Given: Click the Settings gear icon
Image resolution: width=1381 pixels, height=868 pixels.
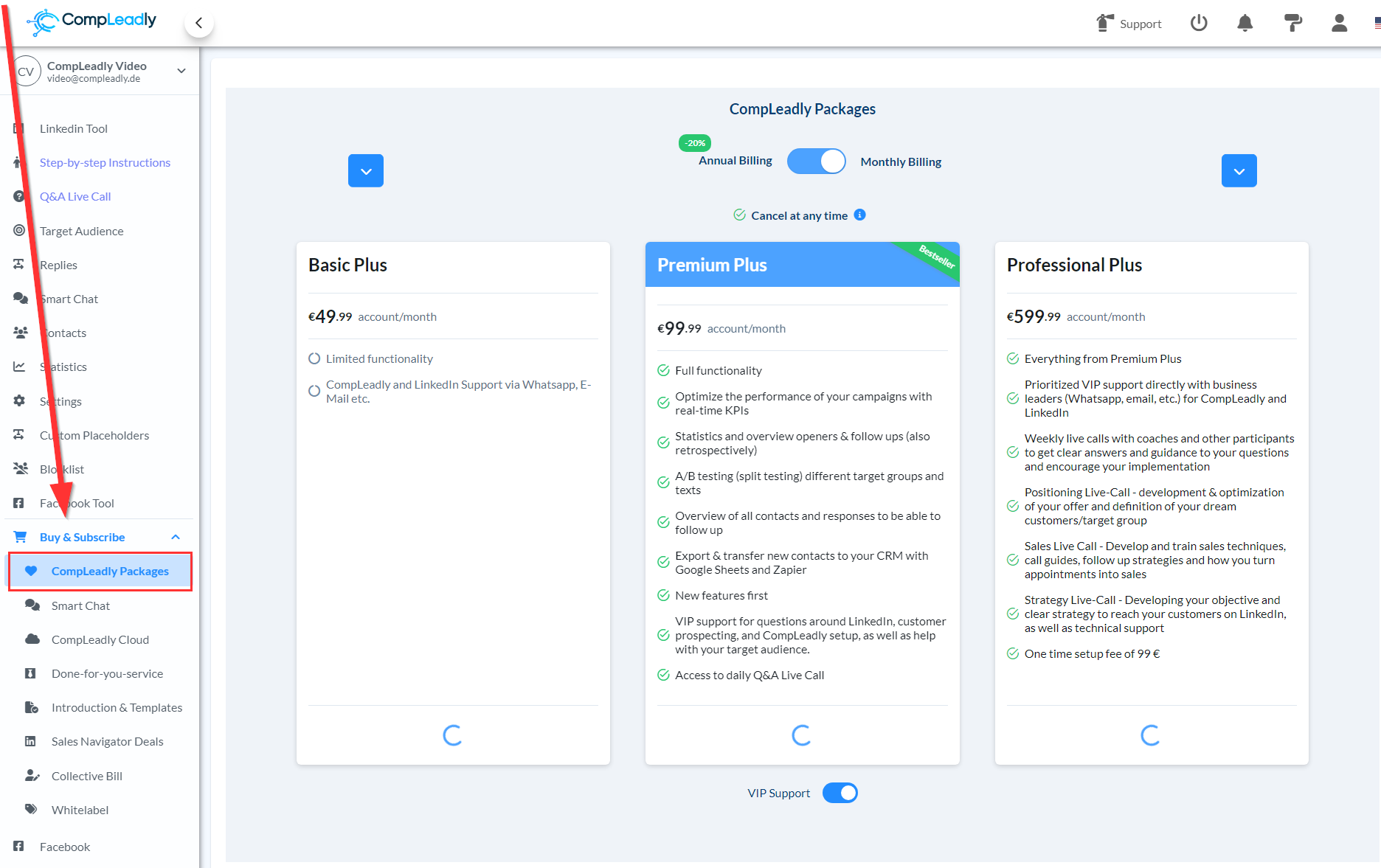Looking at the screenshot, I should tap(19, 400).
